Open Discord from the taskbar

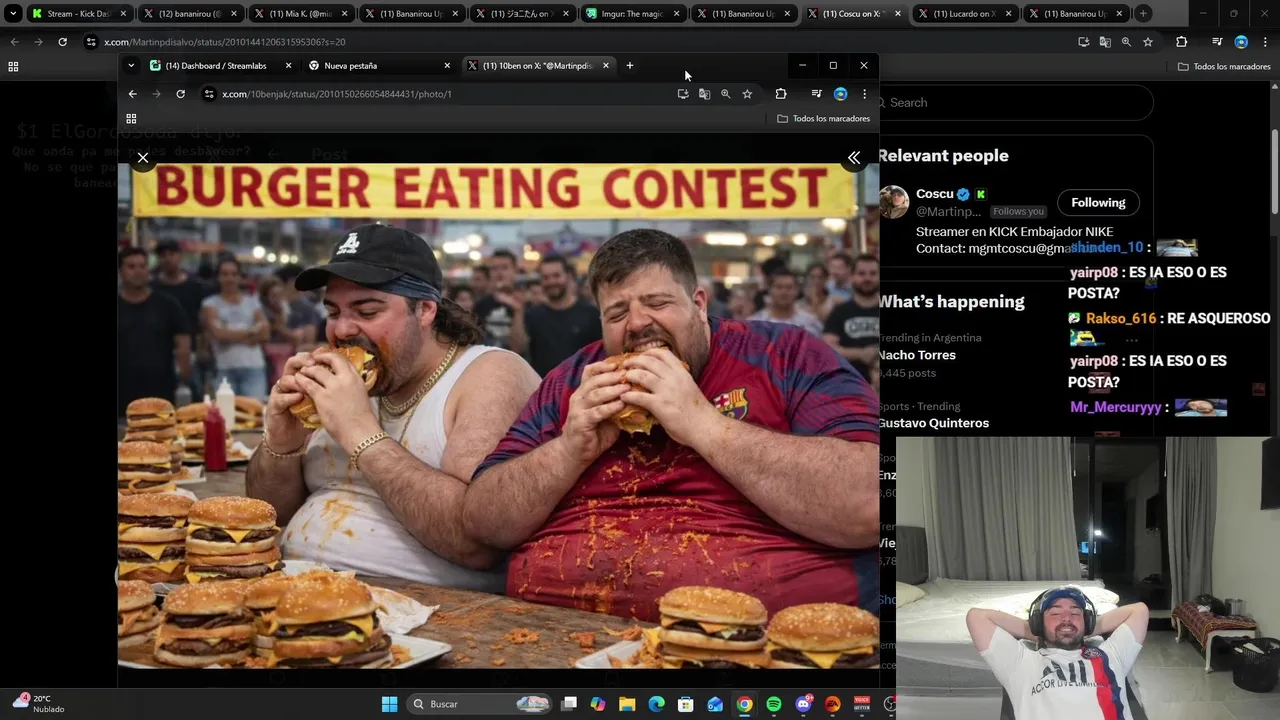(803, 704)
